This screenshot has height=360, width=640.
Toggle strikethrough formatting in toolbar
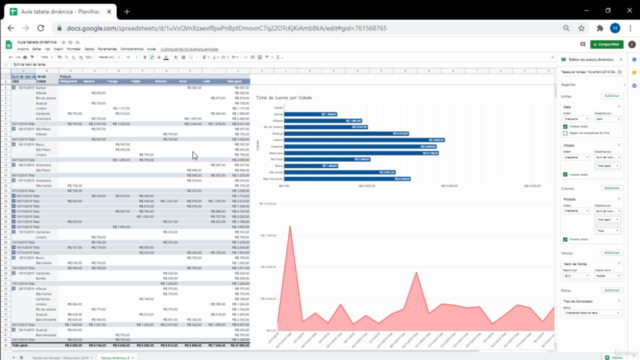[x=159, y=58]
